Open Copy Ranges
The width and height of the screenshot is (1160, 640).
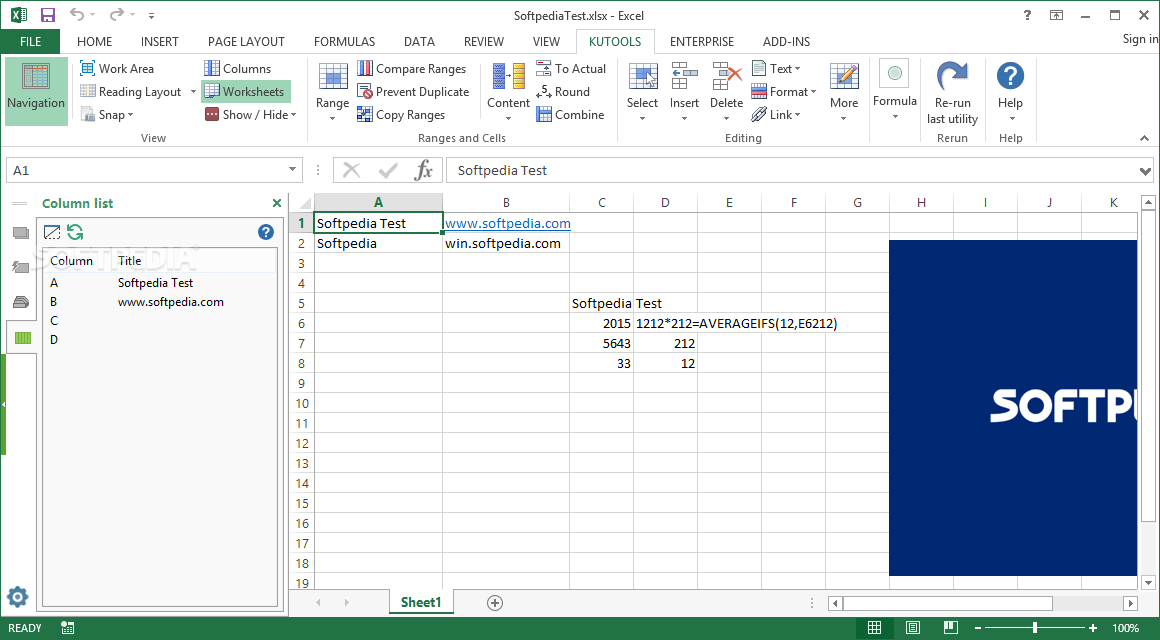(x=401, y=115)
